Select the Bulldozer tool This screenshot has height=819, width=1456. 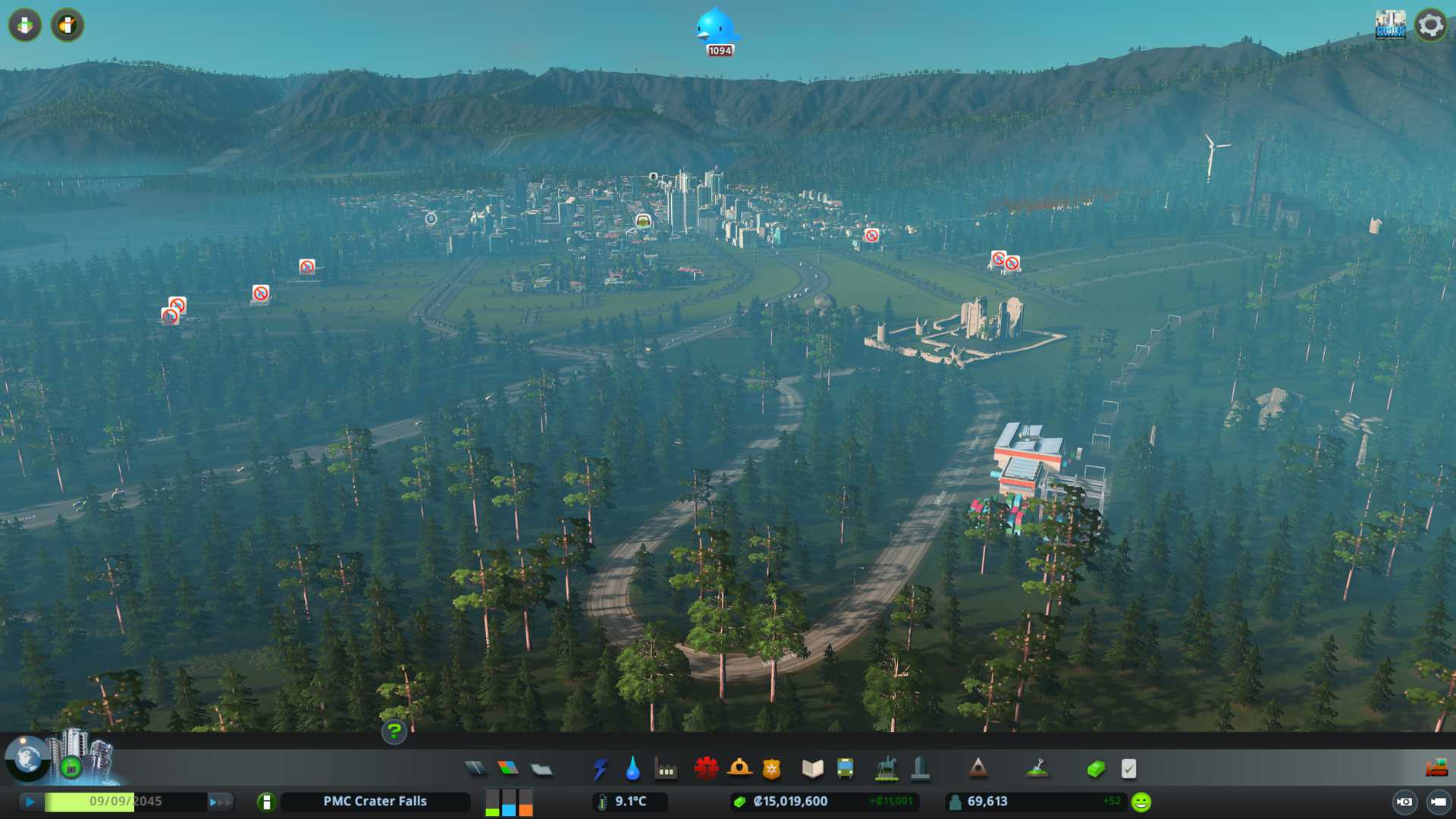pos(1436,769)
